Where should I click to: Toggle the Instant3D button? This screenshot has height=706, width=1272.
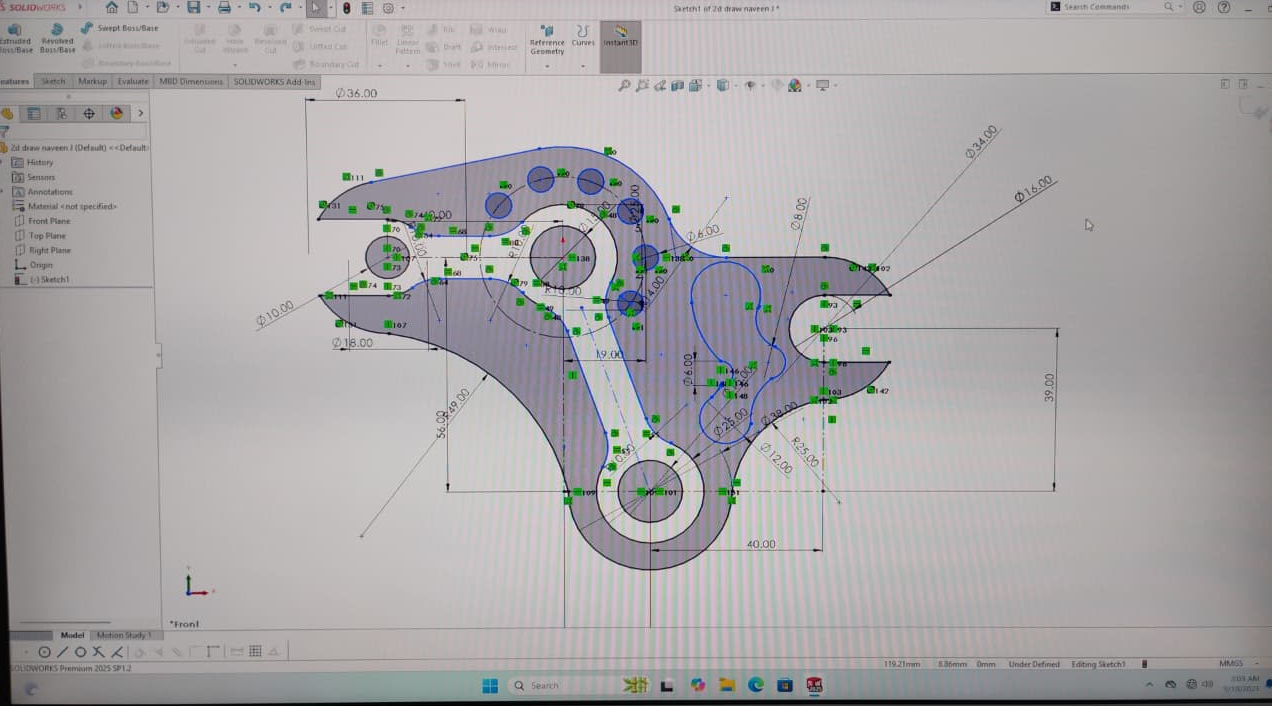point(620,40)
